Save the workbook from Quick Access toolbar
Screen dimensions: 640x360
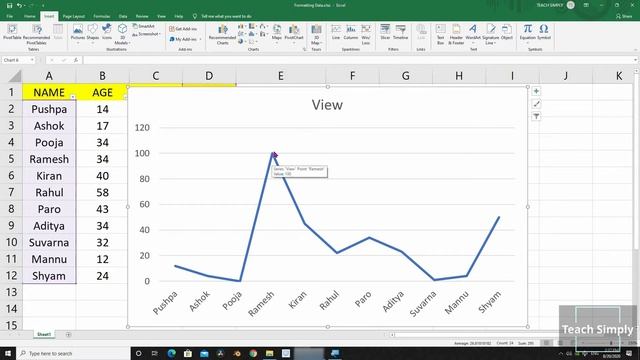tap(9, 5)
